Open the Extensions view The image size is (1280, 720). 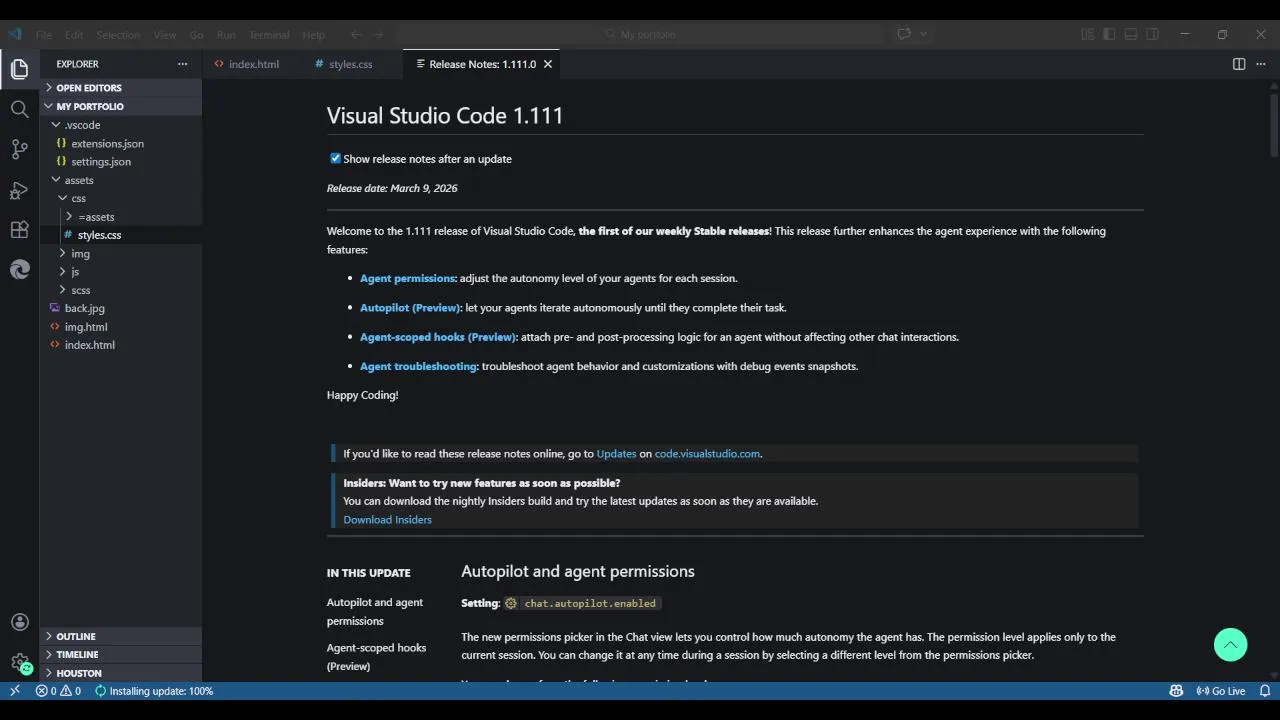[x=19, y=230]
